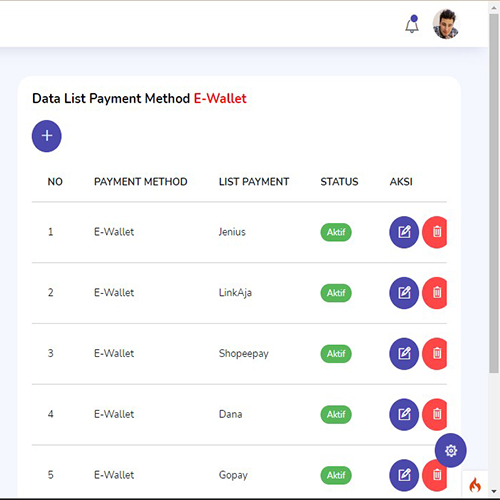Viewport: 500px width, 500px height.
Task: Click the NO column header
Action: pos(55,182)
